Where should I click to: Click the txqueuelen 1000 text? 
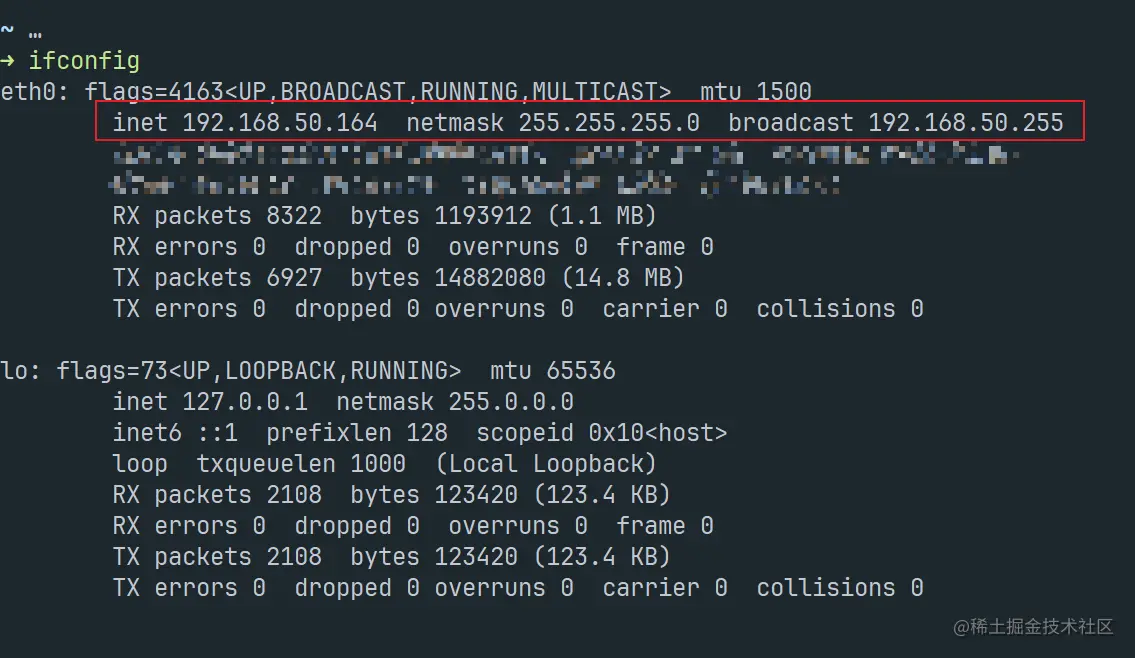301,464
